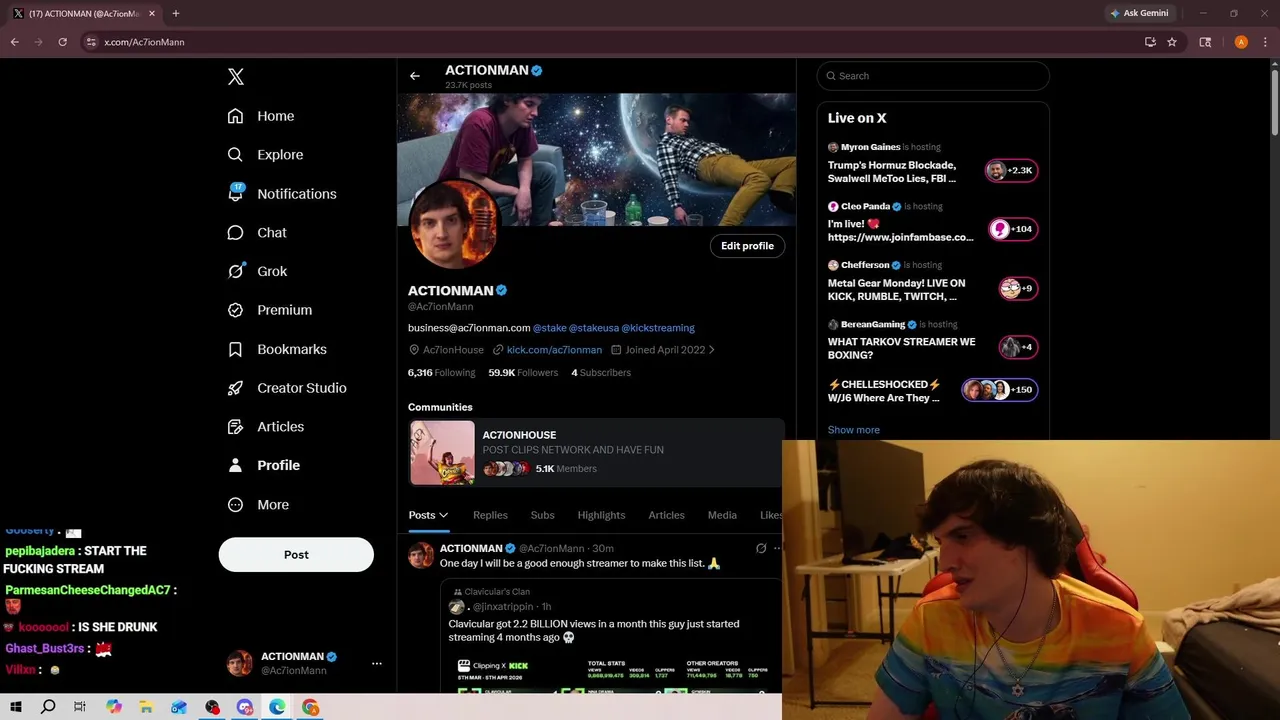The height and width of the screenshot is (720, 1280).
Task: View the 6,316 Following list
Action: (441, 373)
